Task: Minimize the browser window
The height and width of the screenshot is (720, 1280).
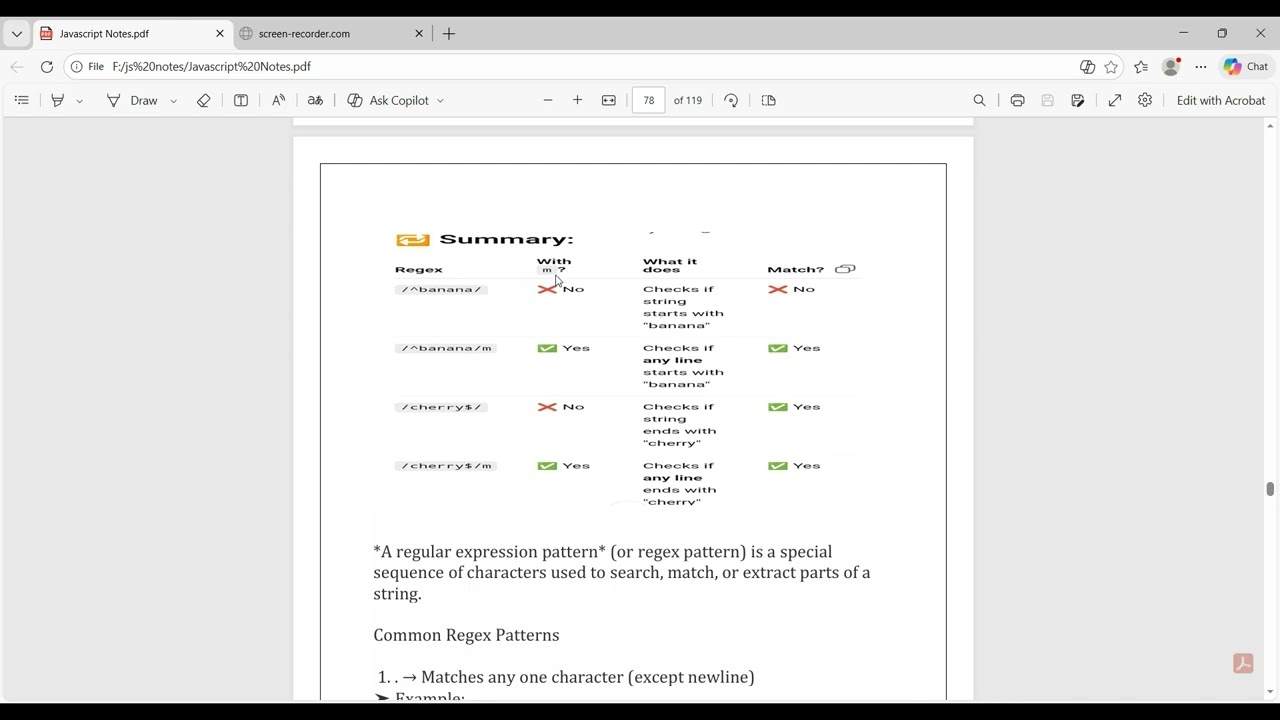Action: tap(1183, 33)
